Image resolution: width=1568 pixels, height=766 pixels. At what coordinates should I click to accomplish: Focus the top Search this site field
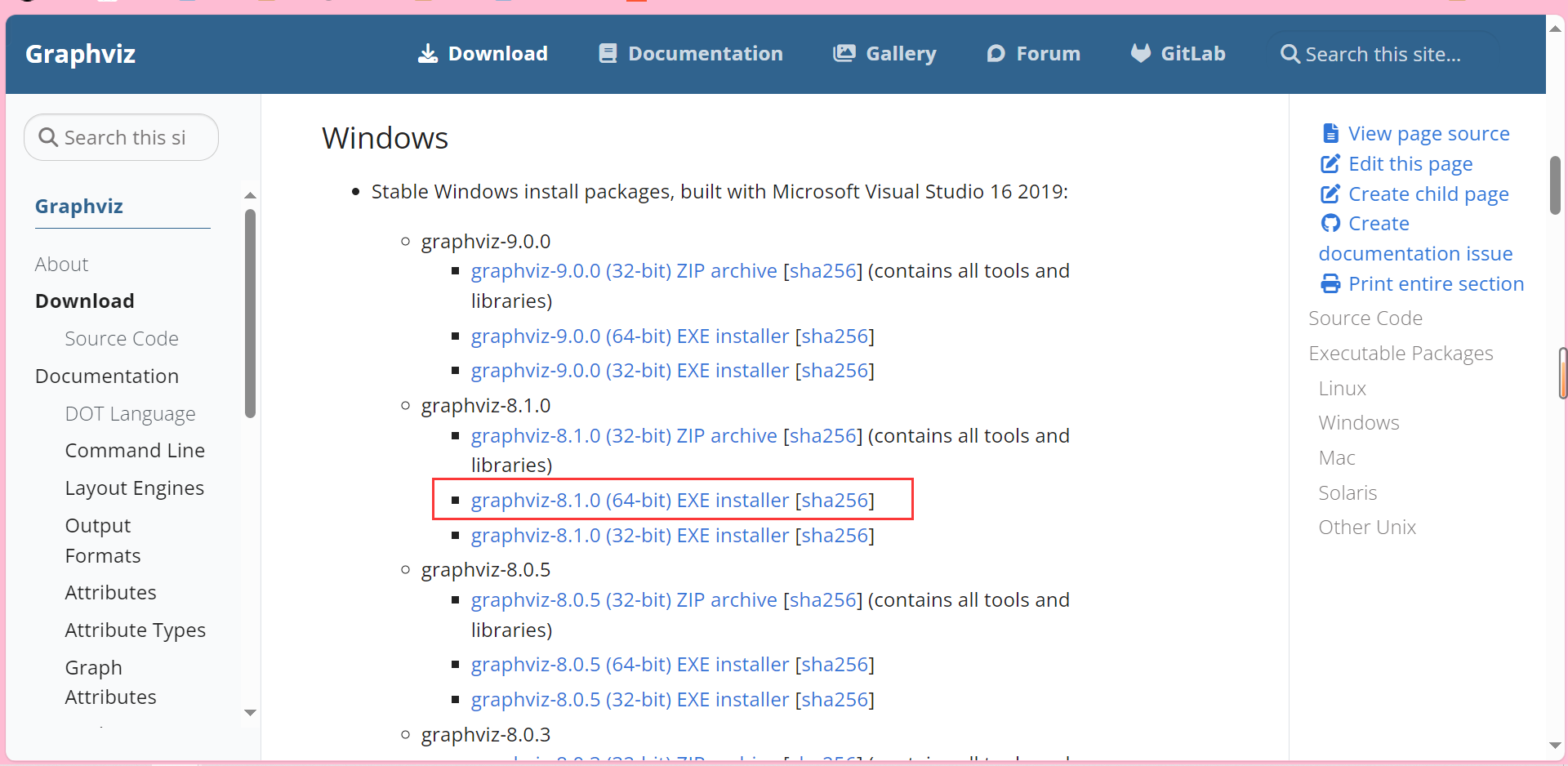1383,54
